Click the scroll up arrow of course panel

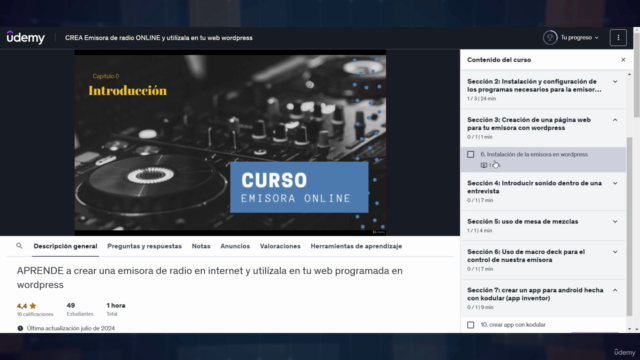[629, 74]
